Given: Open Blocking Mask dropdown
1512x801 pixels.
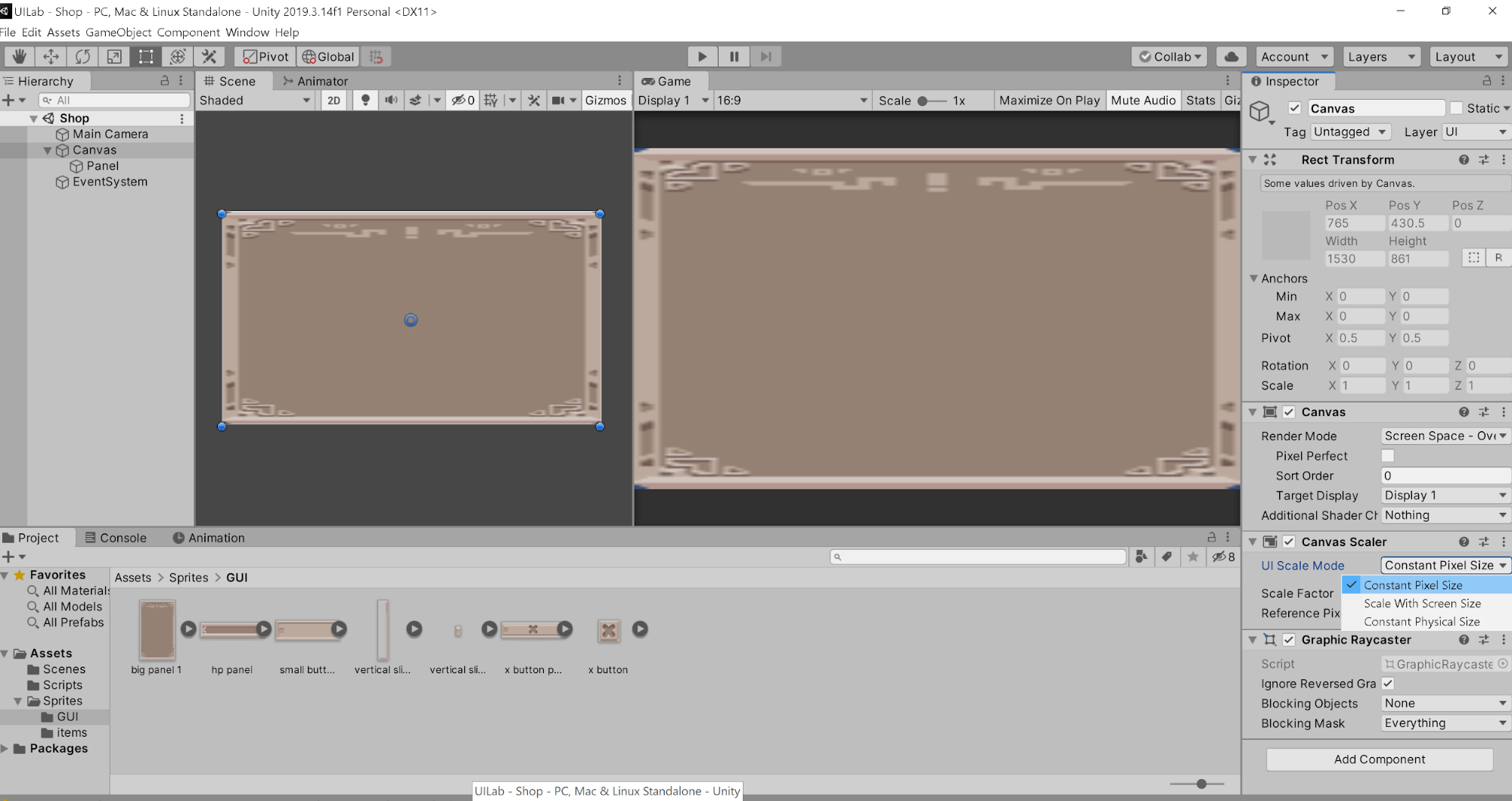Looking at the screenshot, I should point(1445,723).
